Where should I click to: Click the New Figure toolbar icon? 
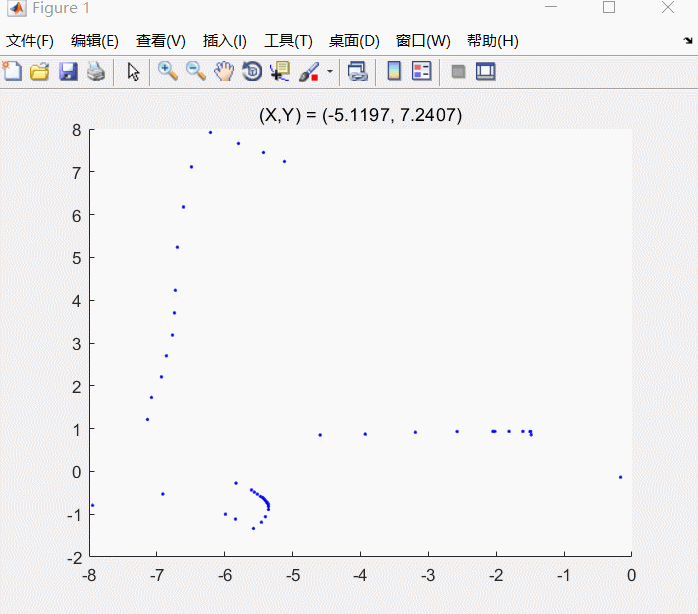tap(12, 71)
